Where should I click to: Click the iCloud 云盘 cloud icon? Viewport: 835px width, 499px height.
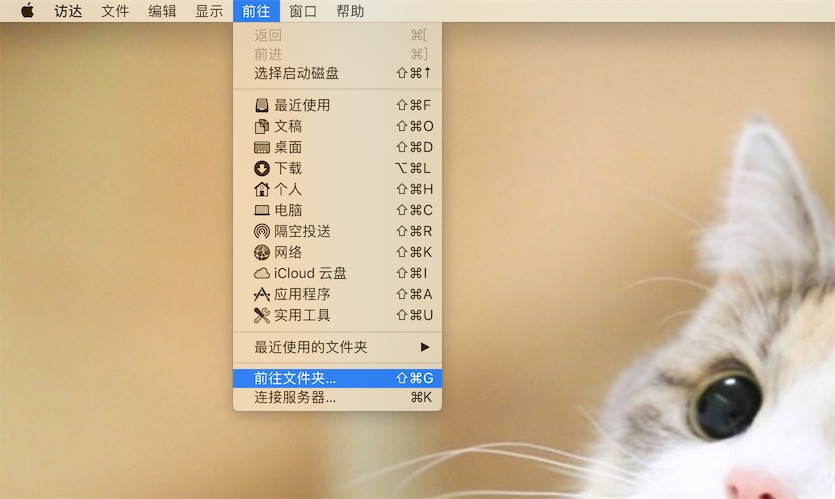(x=261, y=273)
